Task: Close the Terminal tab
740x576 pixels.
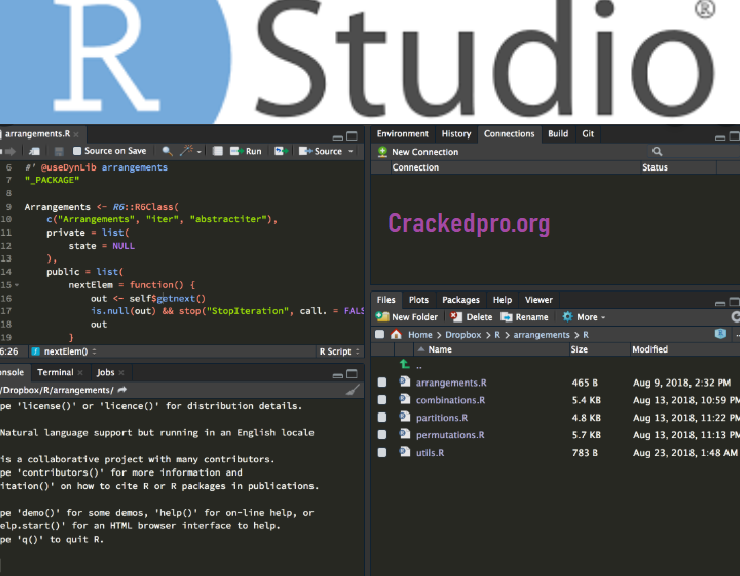Action: pyautogui.click(x=80, y=373)
